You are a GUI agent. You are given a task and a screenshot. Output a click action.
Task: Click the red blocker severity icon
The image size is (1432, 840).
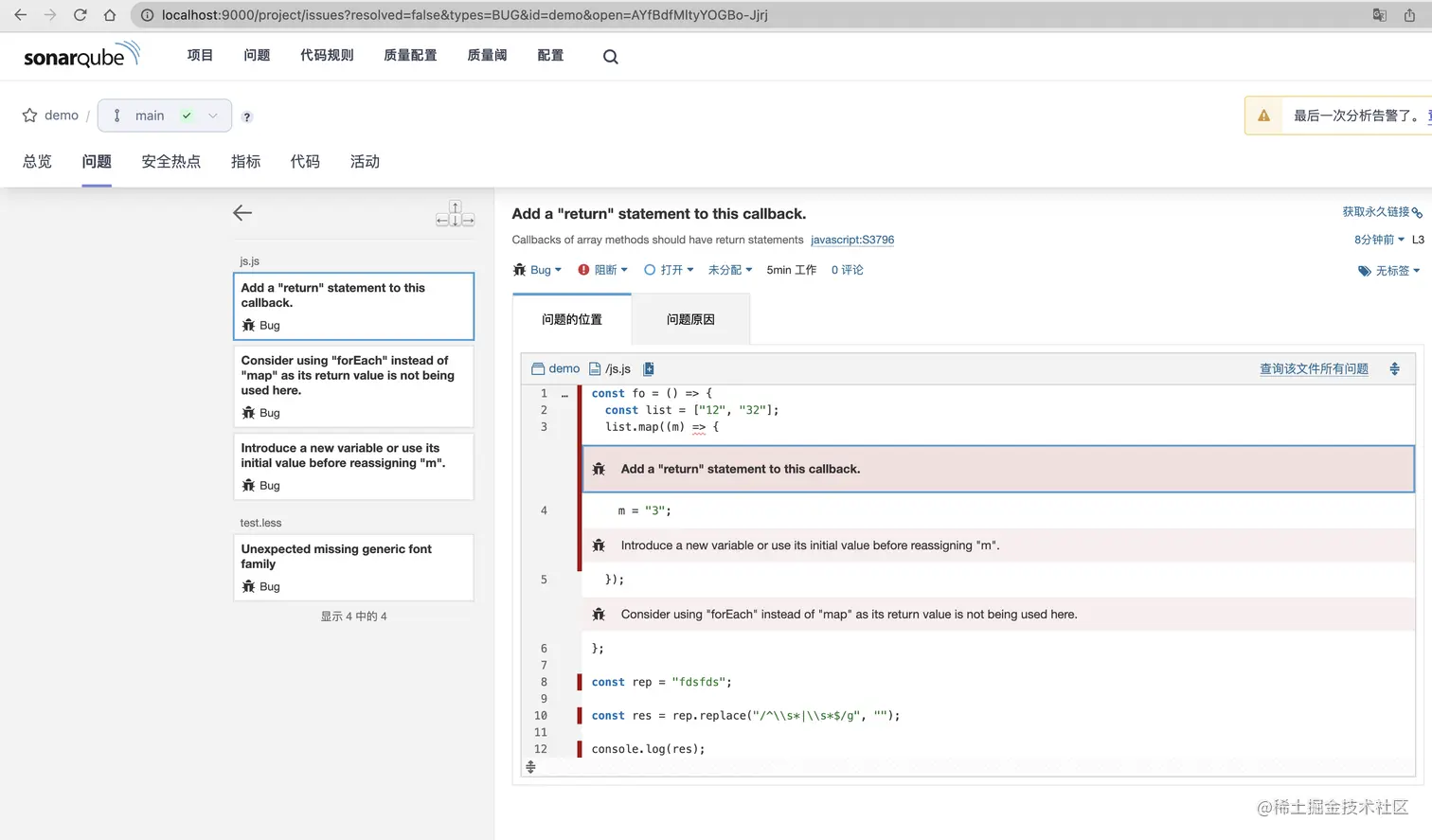click(583, 270)
